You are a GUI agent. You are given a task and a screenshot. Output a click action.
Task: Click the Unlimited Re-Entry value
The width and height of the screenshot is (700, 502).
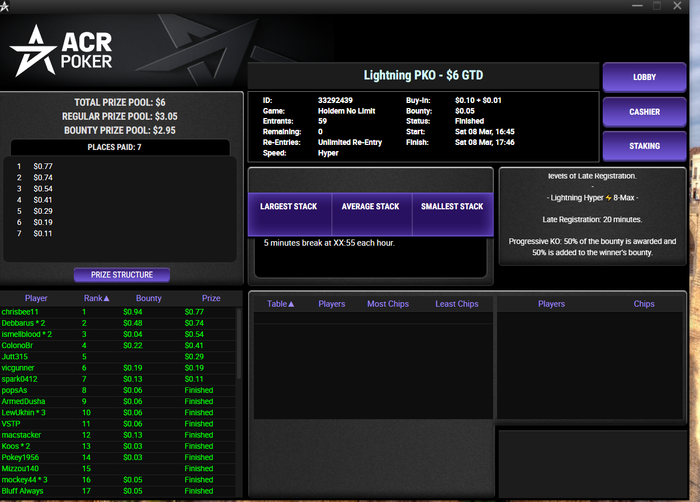(x=350, y=142)
